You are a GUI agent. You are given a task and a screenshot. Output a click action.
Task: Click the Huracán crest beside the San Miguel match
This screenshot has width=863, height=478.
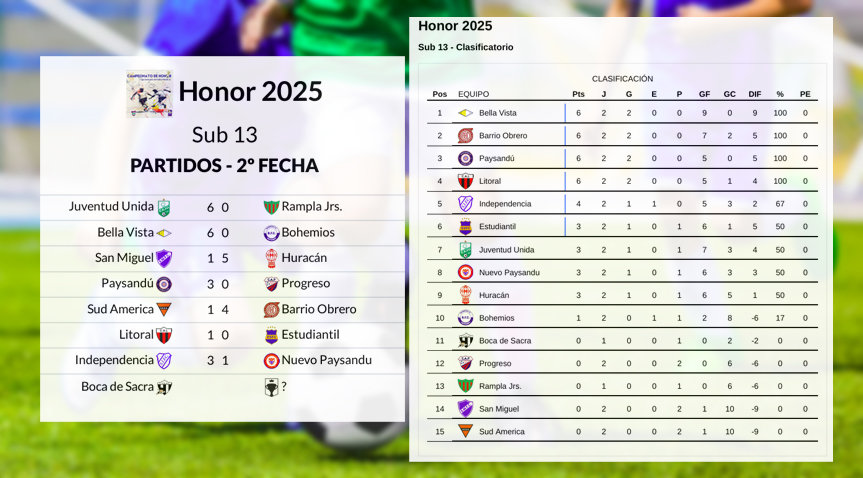point(271,258)
